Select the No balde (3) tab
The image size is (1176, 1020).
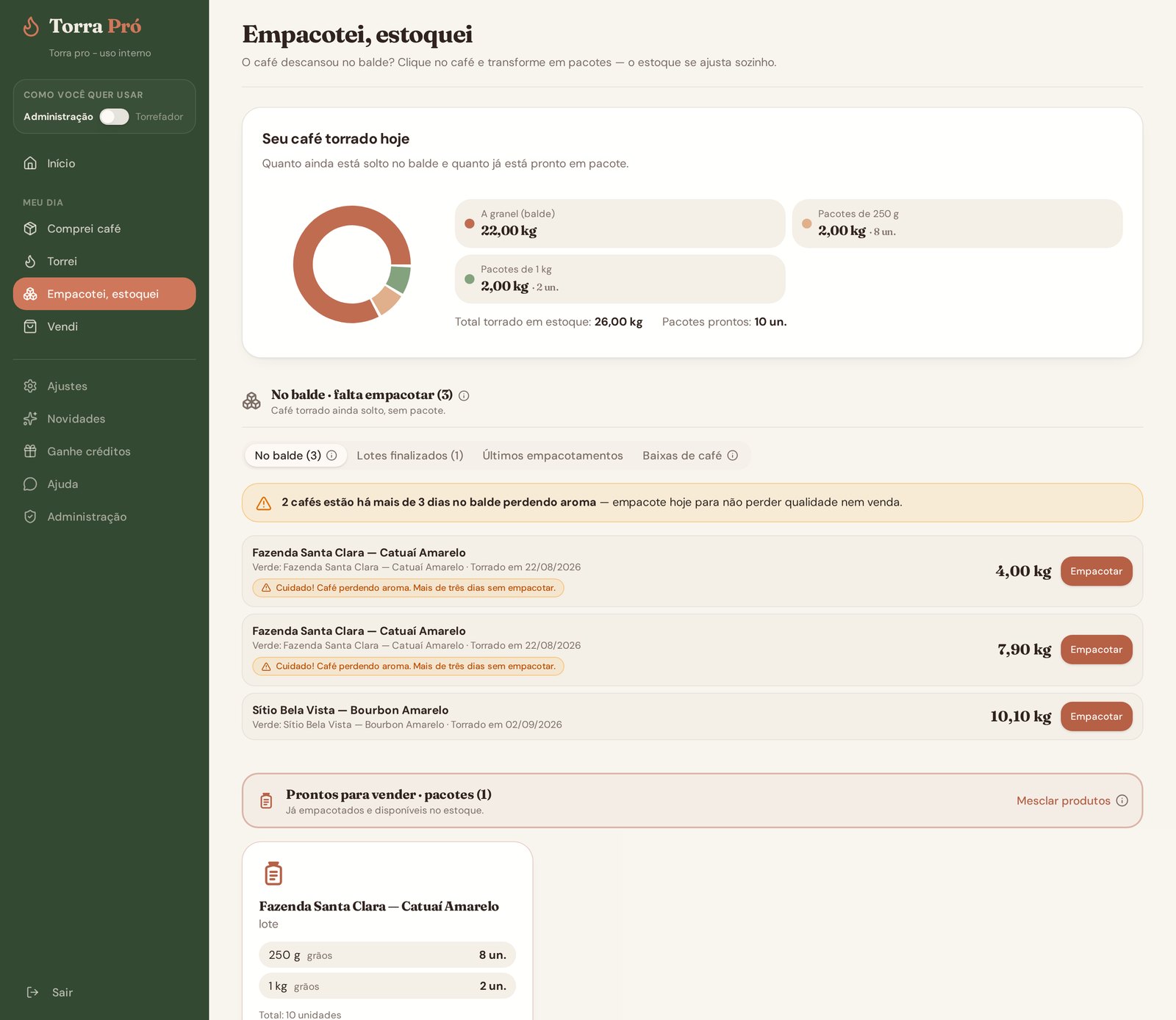click(x=295, y=456)
